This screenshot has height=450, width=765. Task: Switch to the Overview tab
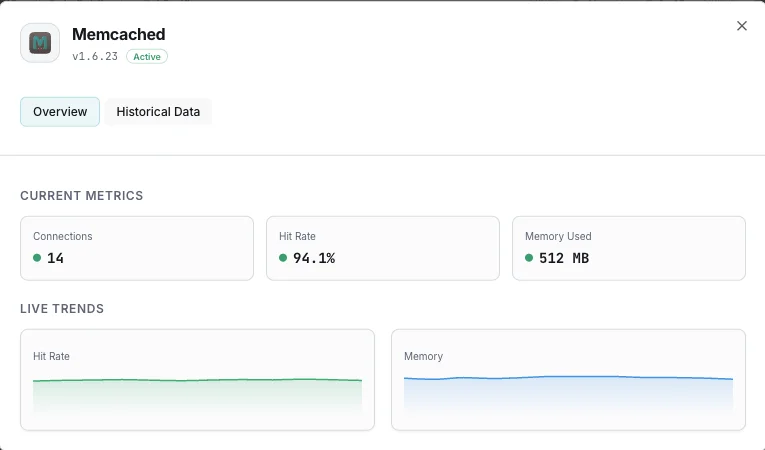click(60, 112)
